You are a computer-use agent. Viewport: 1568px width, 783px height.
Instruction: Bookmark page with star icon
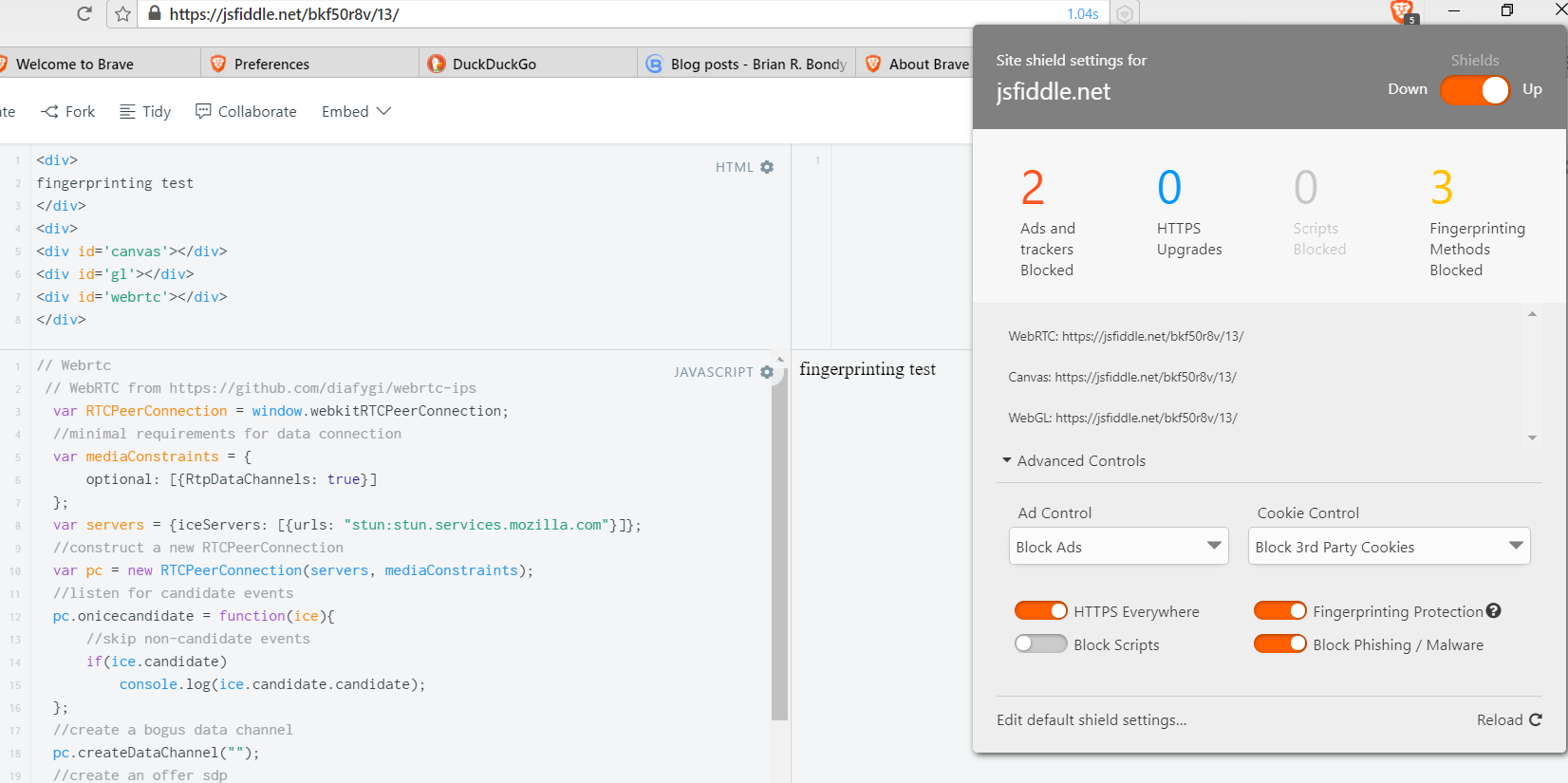pos(122,13)
